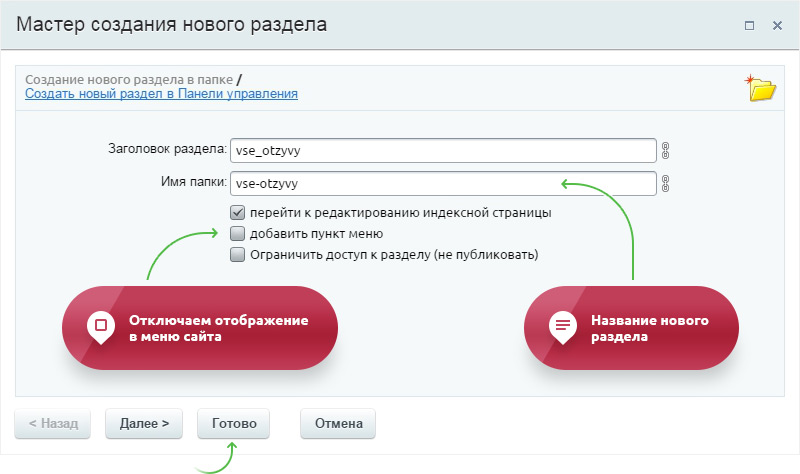Image resolution: width=800 pixels, height=474 pixels.
Task: Uncheck перейти к редактированию индексной страницы
Action: tap(237, 212)
